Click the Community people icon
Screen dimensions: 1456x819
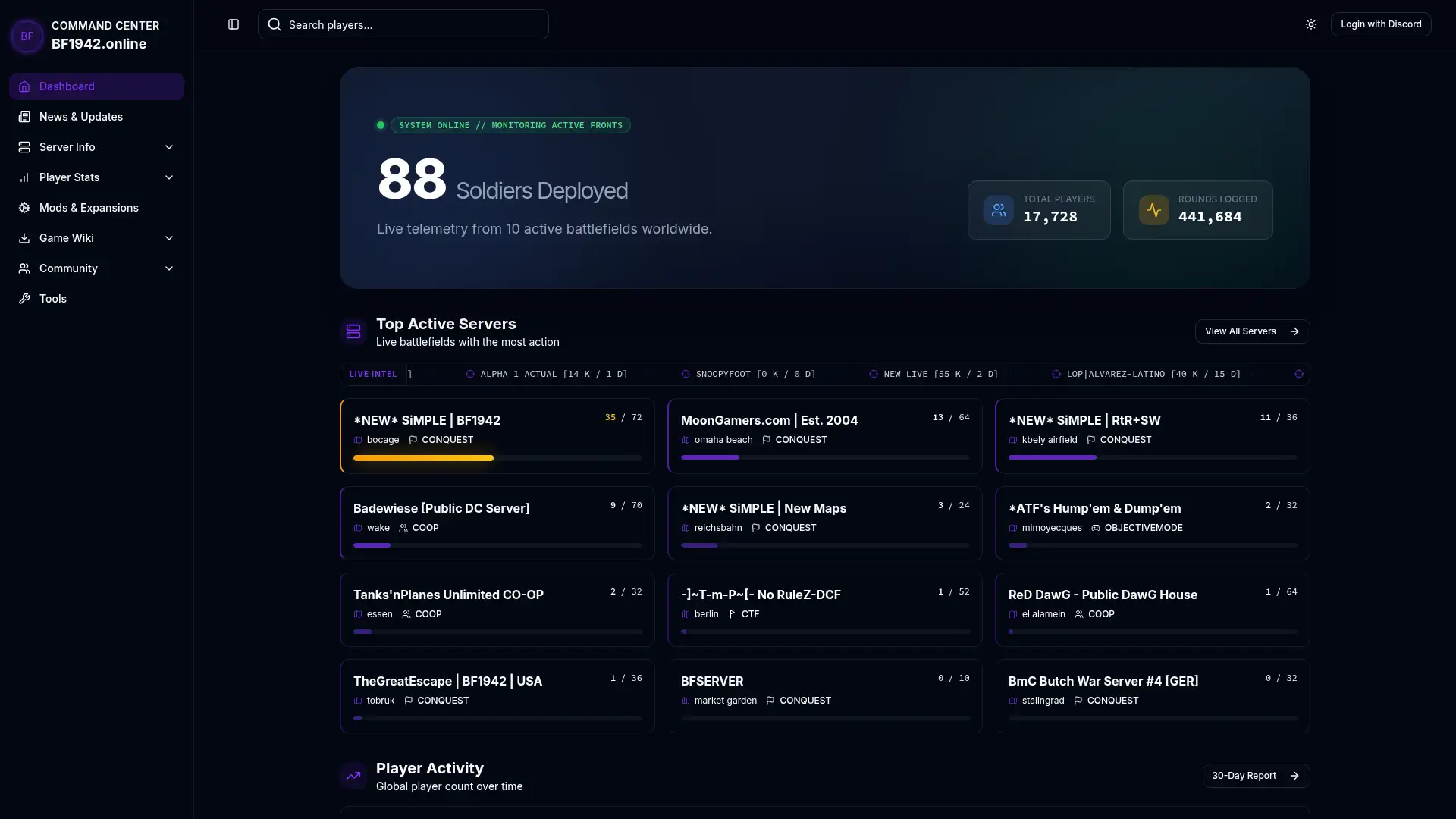click(x=24, y=268)
